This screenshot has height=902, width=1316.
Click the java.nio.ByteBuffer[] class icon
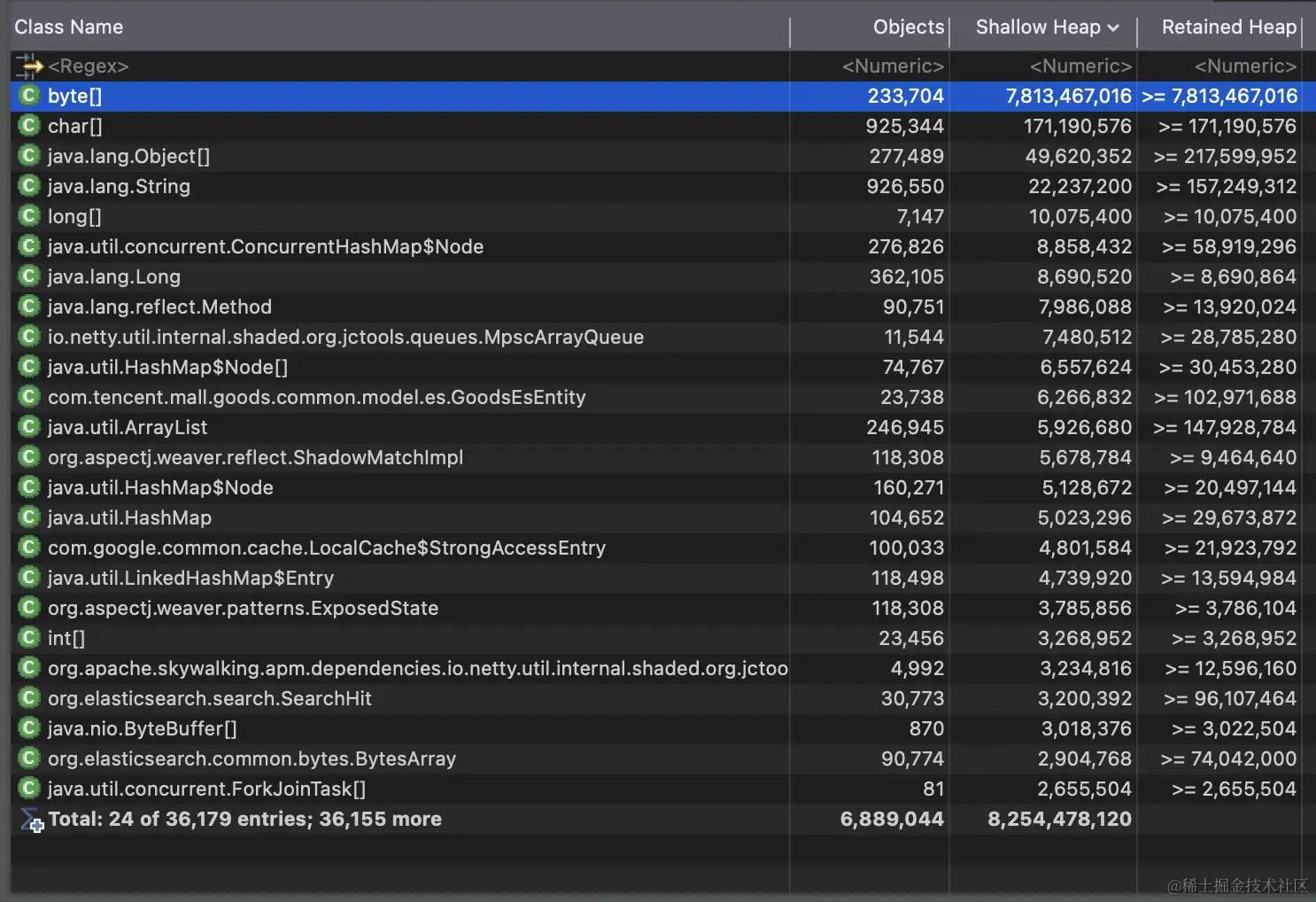tap(29, 728)
